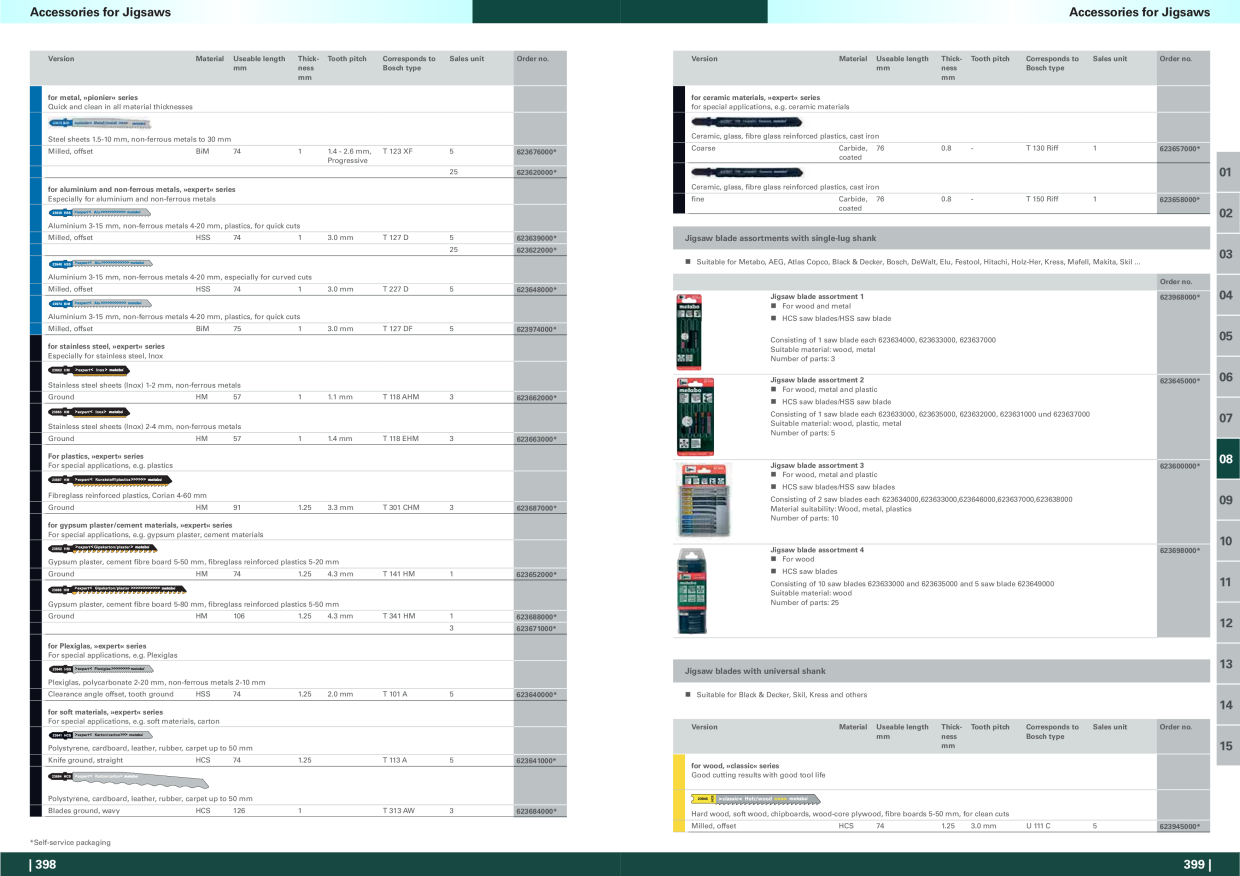Viewport: 1240px width, 876px height.
Task: Go to chapter tab 03
Action: pyautogui.click(x=1226, y=254)
